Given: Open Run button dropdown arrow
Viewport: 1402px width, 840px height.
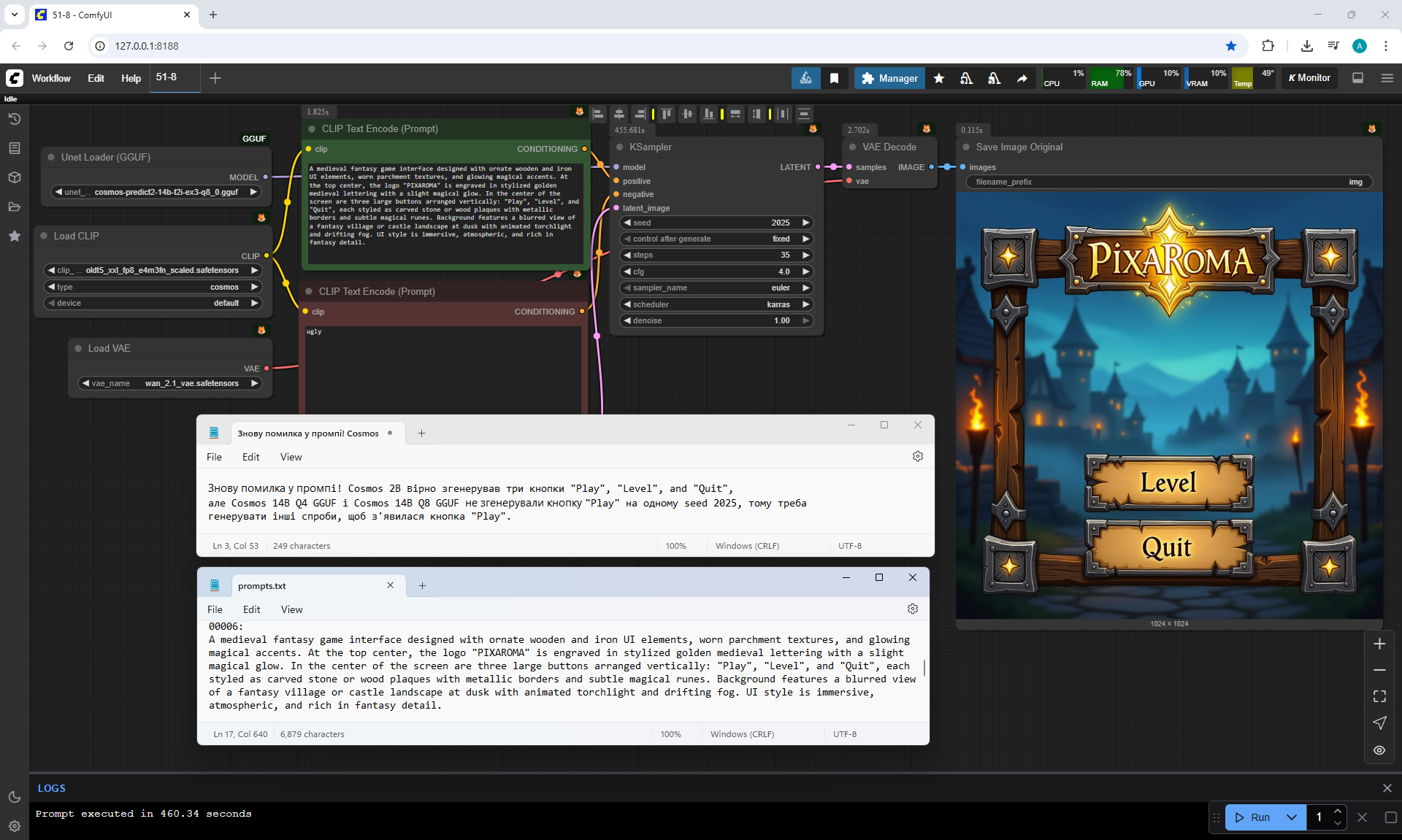Looking at the screenshot, I should 1291,817.
